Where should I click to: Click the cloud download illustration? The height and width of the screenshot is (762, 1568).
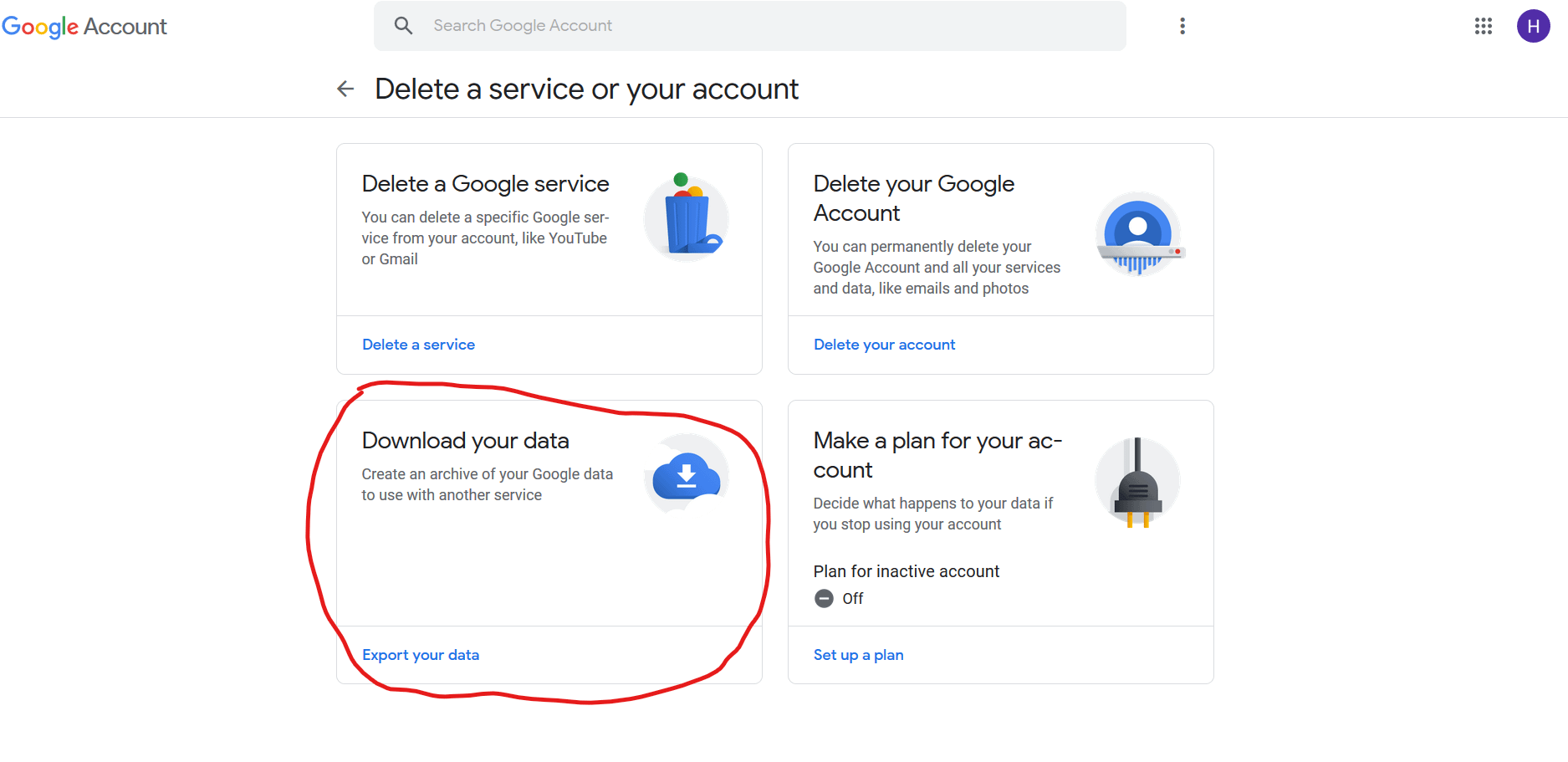pos(687,474)
